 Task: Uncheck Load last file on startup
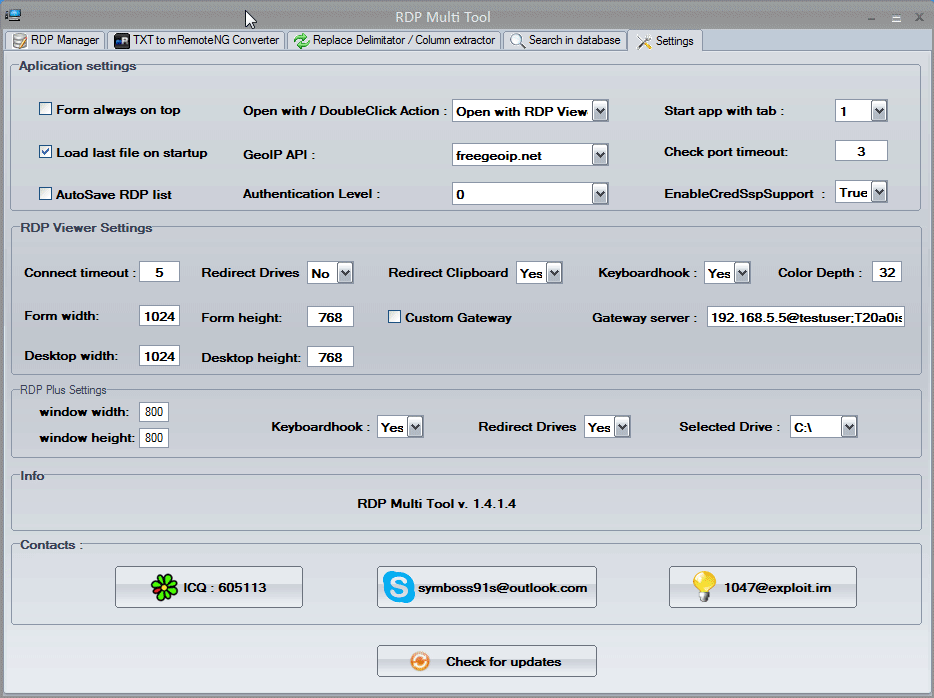click(x=45, y=152)
